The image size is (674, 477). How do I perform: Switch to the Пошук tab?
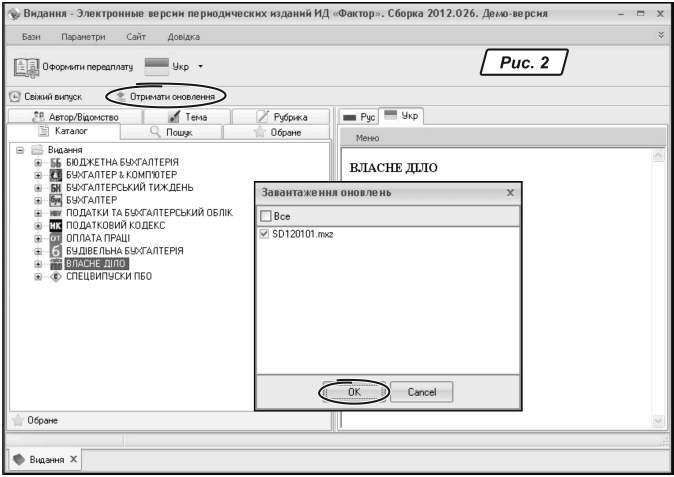pyautogui.click(x=167, y=131)
